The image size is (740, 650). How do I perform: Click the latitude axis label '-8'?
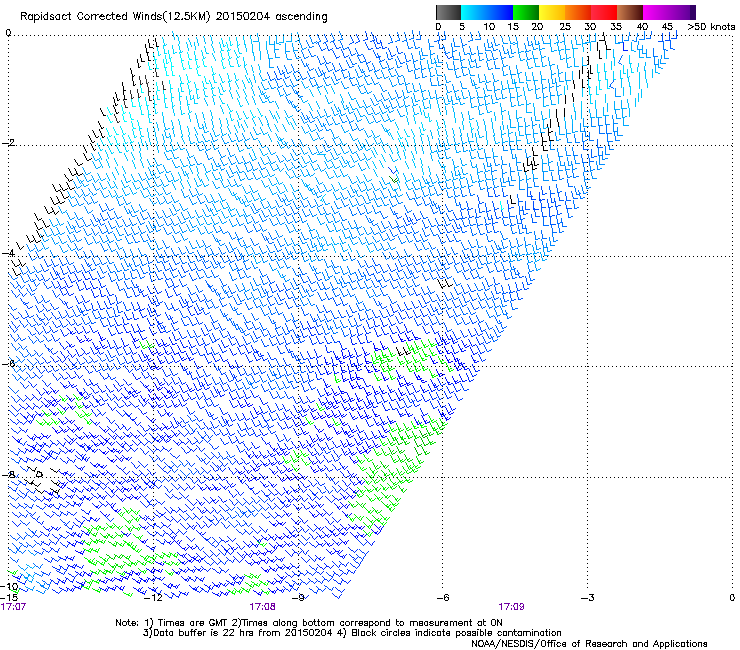click(8, 474)
